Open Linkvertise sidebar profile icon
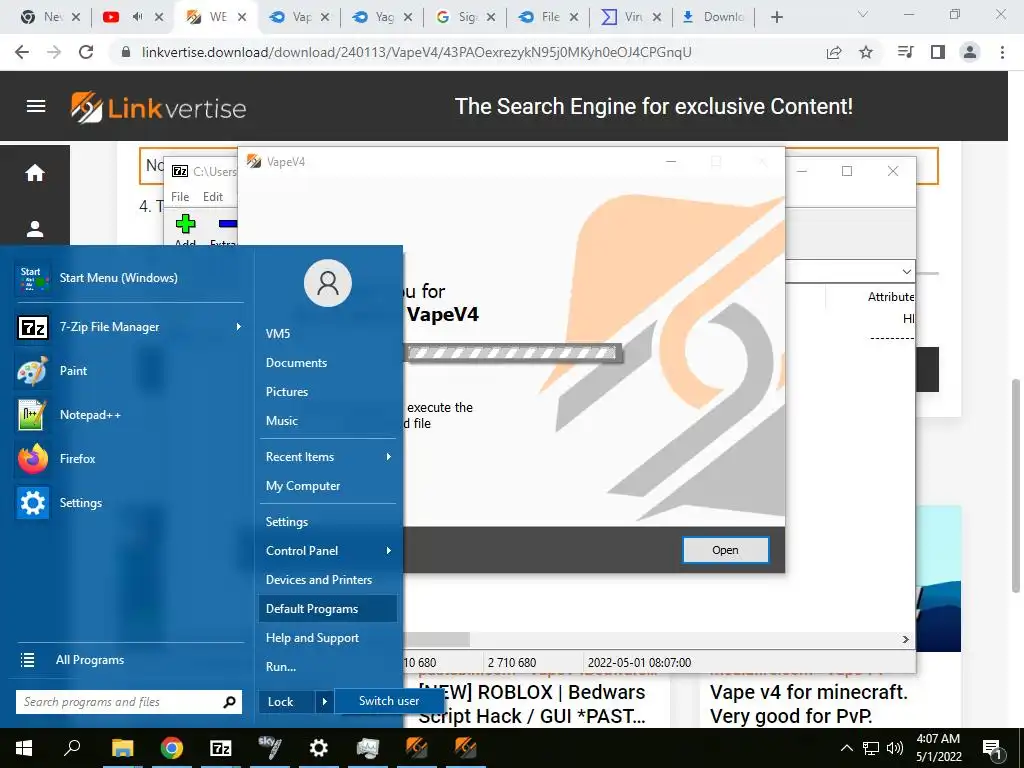 point(35,229)
